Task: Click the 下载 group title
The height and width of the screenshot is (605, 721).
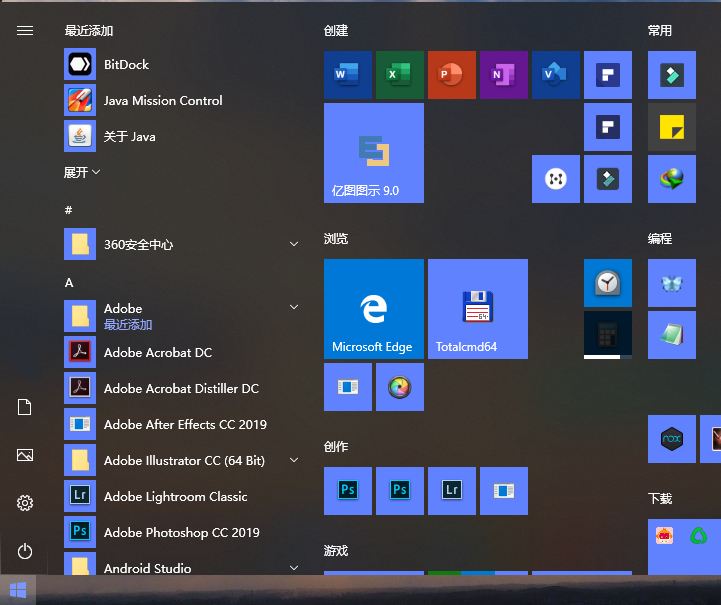Action: 660,498
